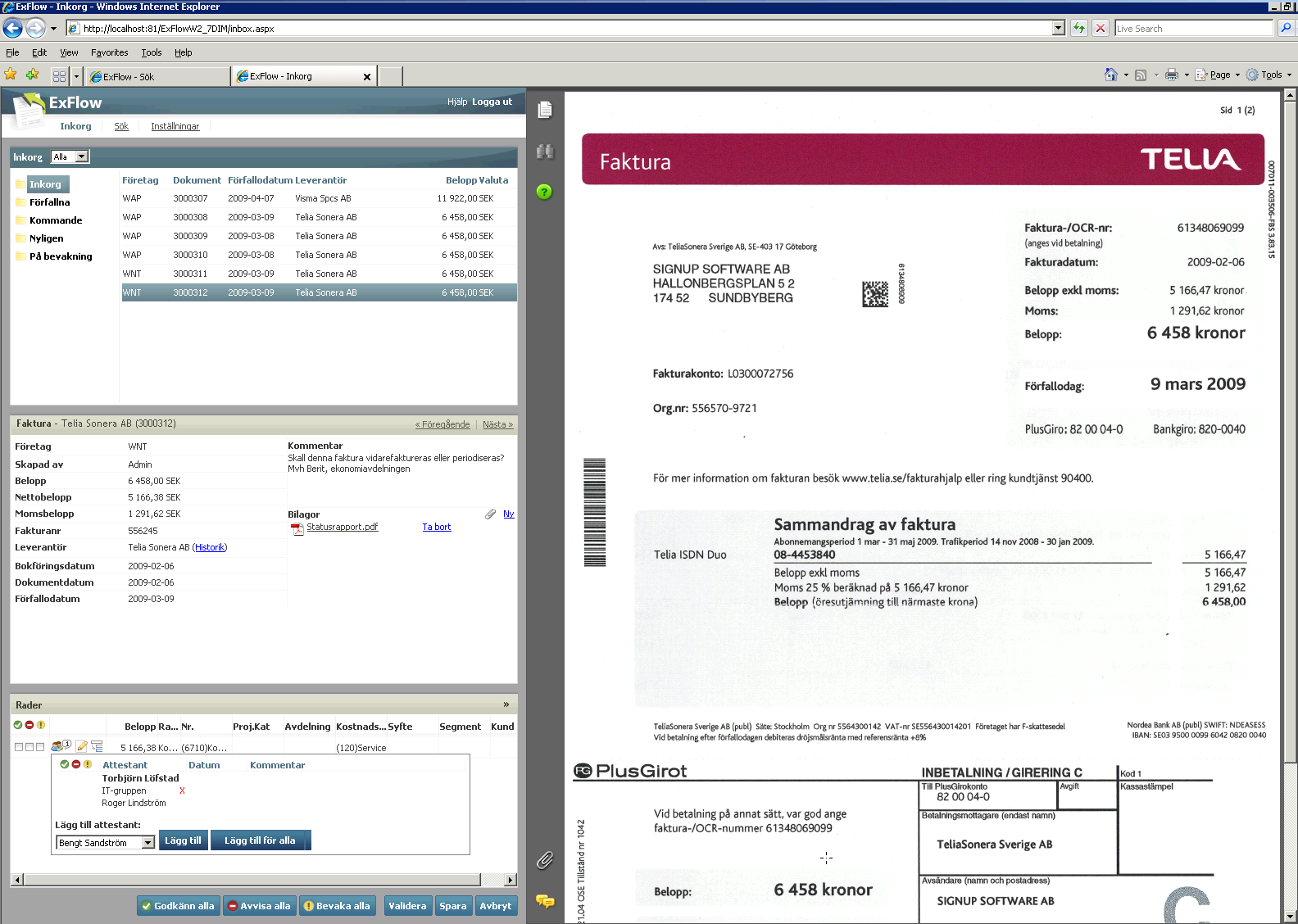Click the Refresh page icon
Viewport: 1298px width, 924px height.
coord(1079,28)
